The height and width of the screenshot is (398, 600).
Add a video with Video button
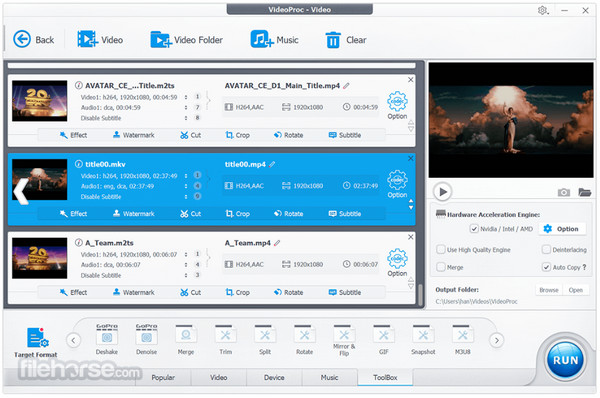tap(100, 39)
